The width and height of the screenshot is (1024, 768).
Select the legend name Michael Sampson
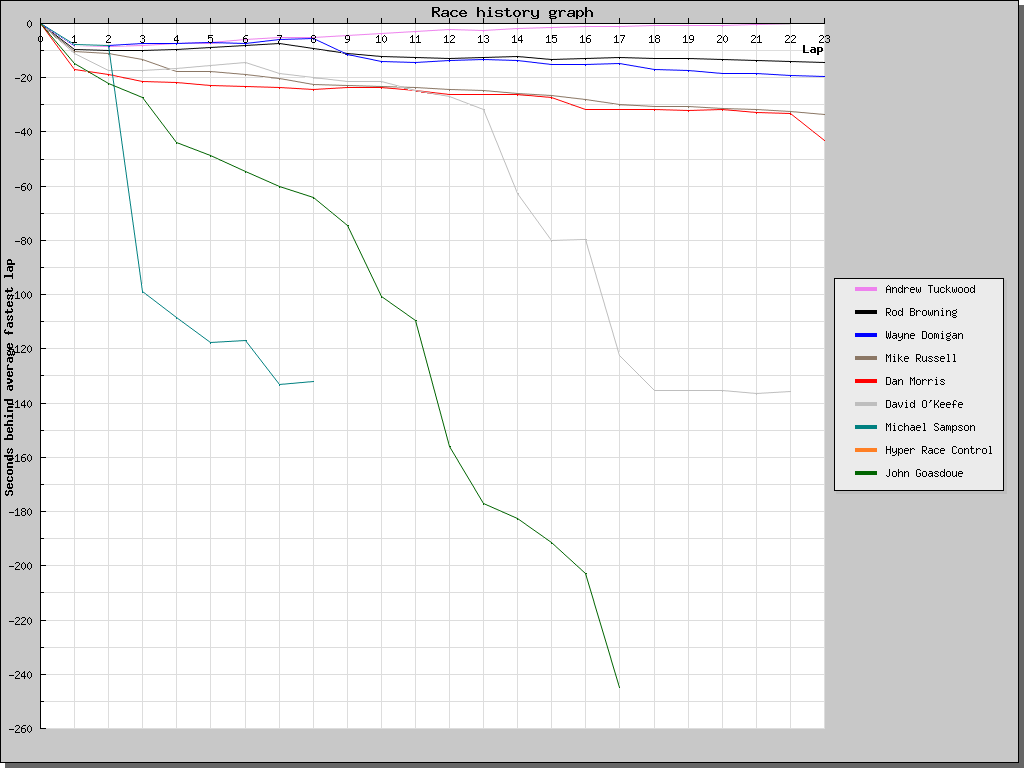coord(930,427)
